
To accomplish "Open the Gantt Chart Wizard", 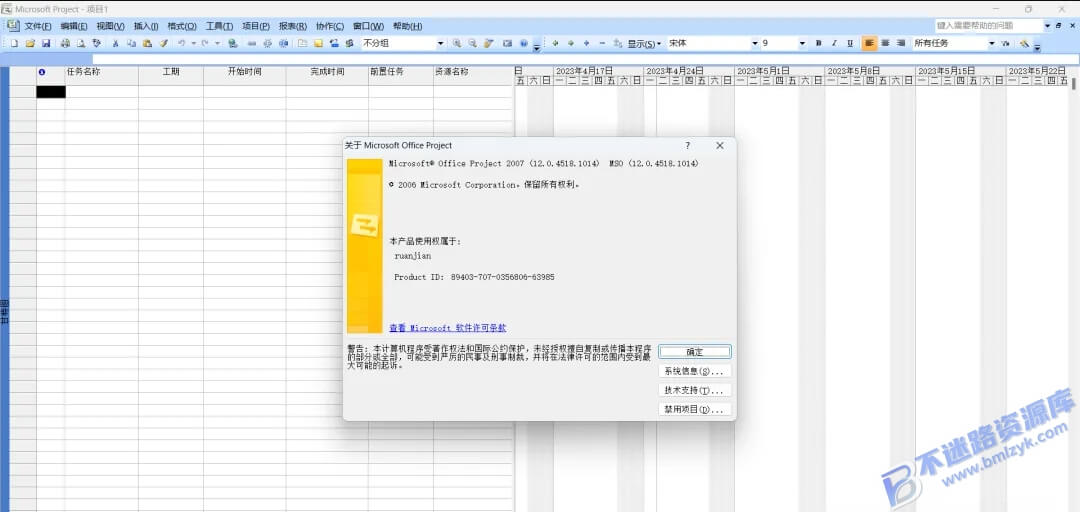I will coord(1024,43).
